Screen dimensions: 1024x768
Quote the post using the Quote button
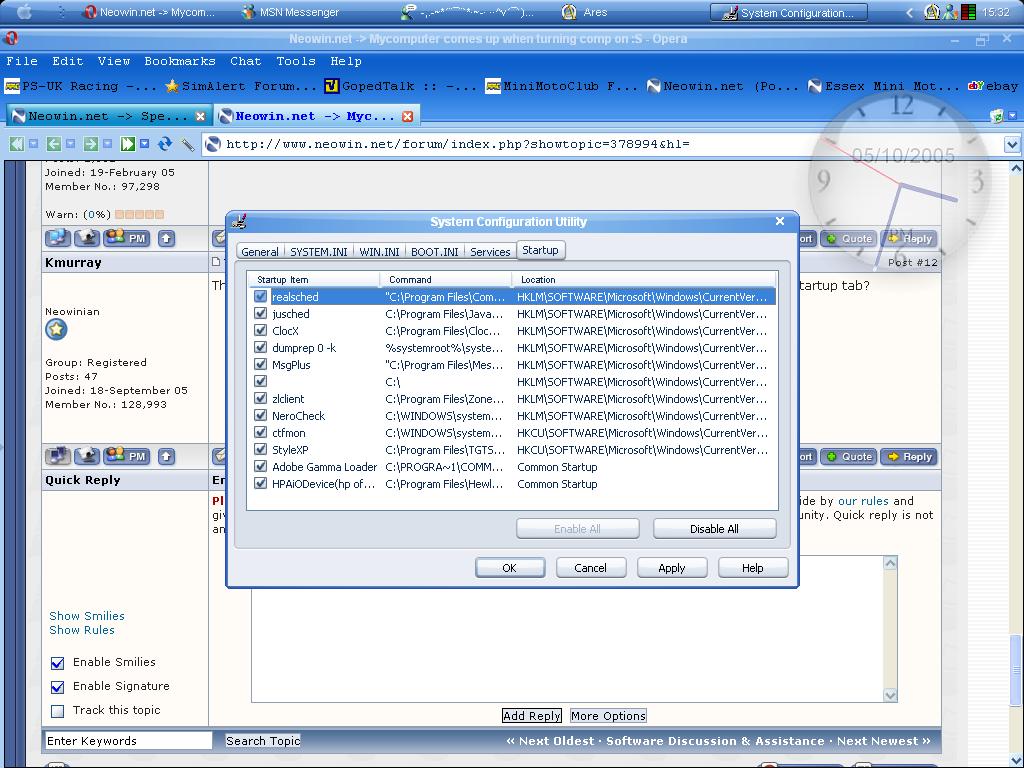[848, 456]
